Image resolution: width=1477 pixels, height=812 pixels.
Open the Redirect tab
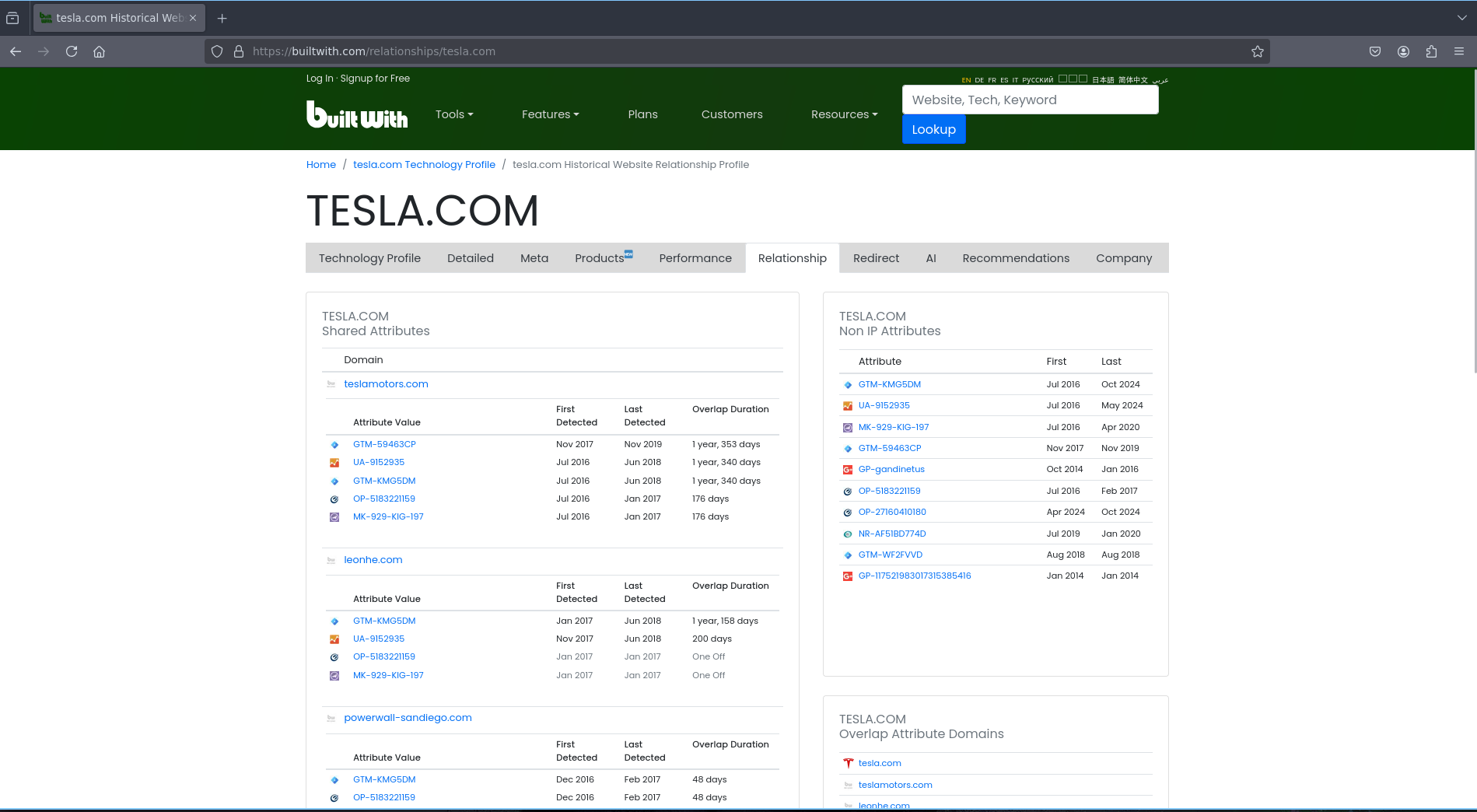tap(876, 258)
